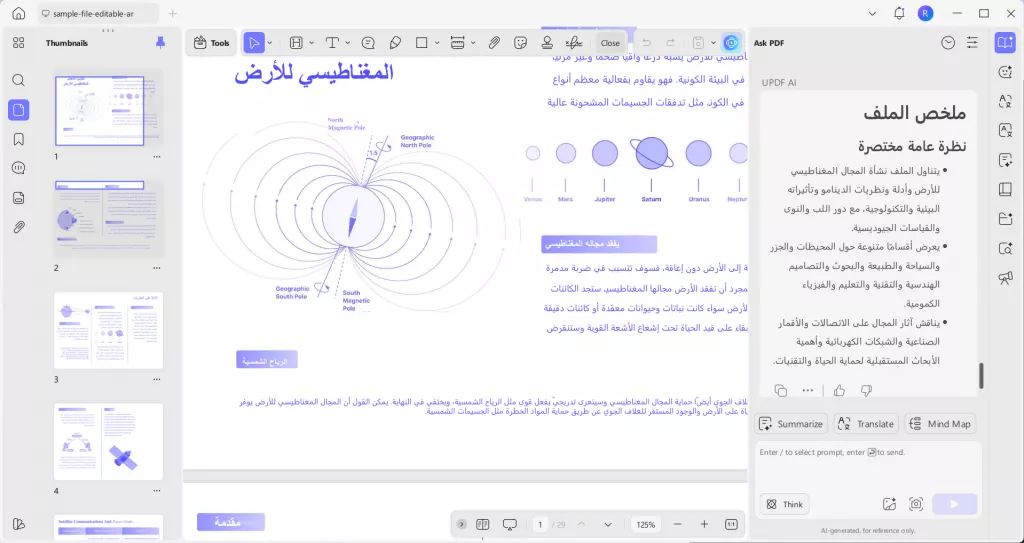Open the attachments panel in left sidebar
Viewport: 1024px width, 543px height.
(x=19, y=227)
